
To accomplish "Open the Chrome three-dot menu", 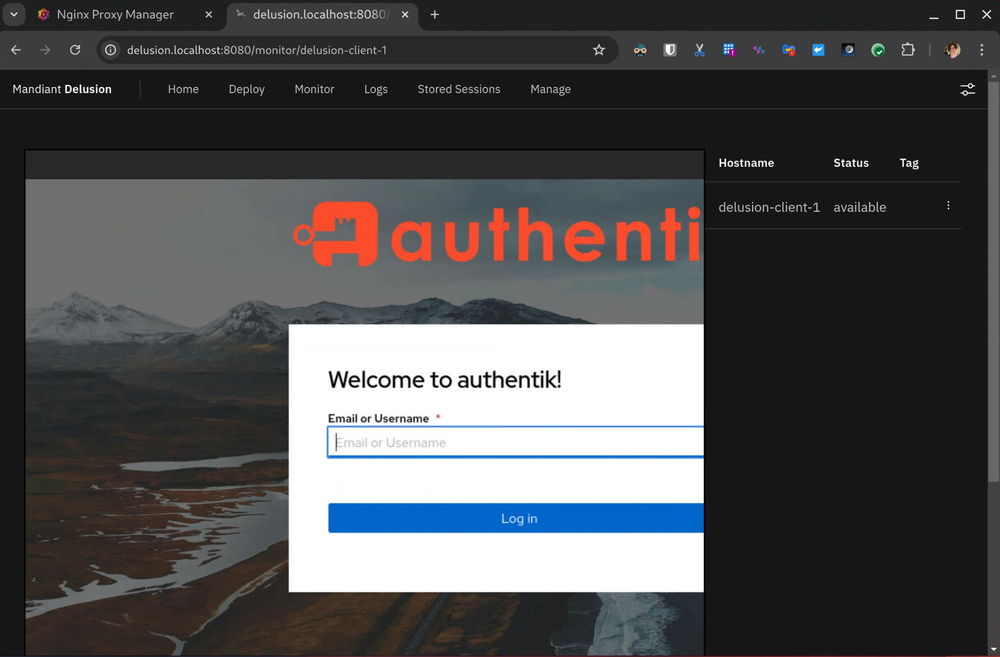I will click(982, 50).
